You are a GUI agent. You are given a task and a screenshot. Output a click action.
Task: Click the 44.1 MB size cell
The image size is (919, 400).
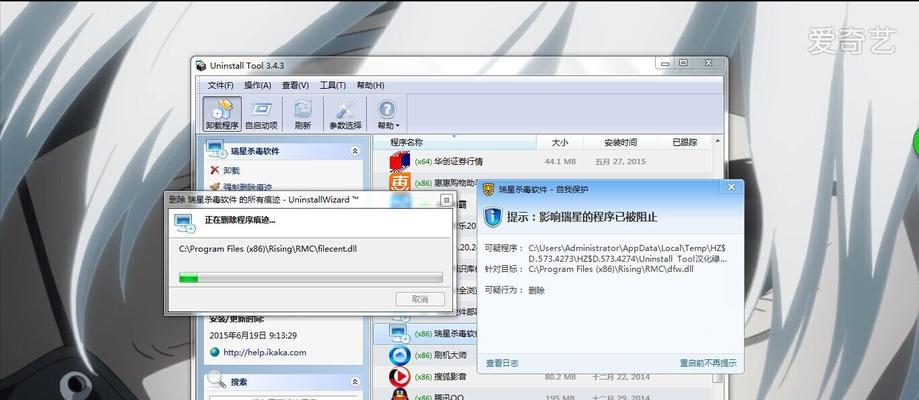coord(560,161)
